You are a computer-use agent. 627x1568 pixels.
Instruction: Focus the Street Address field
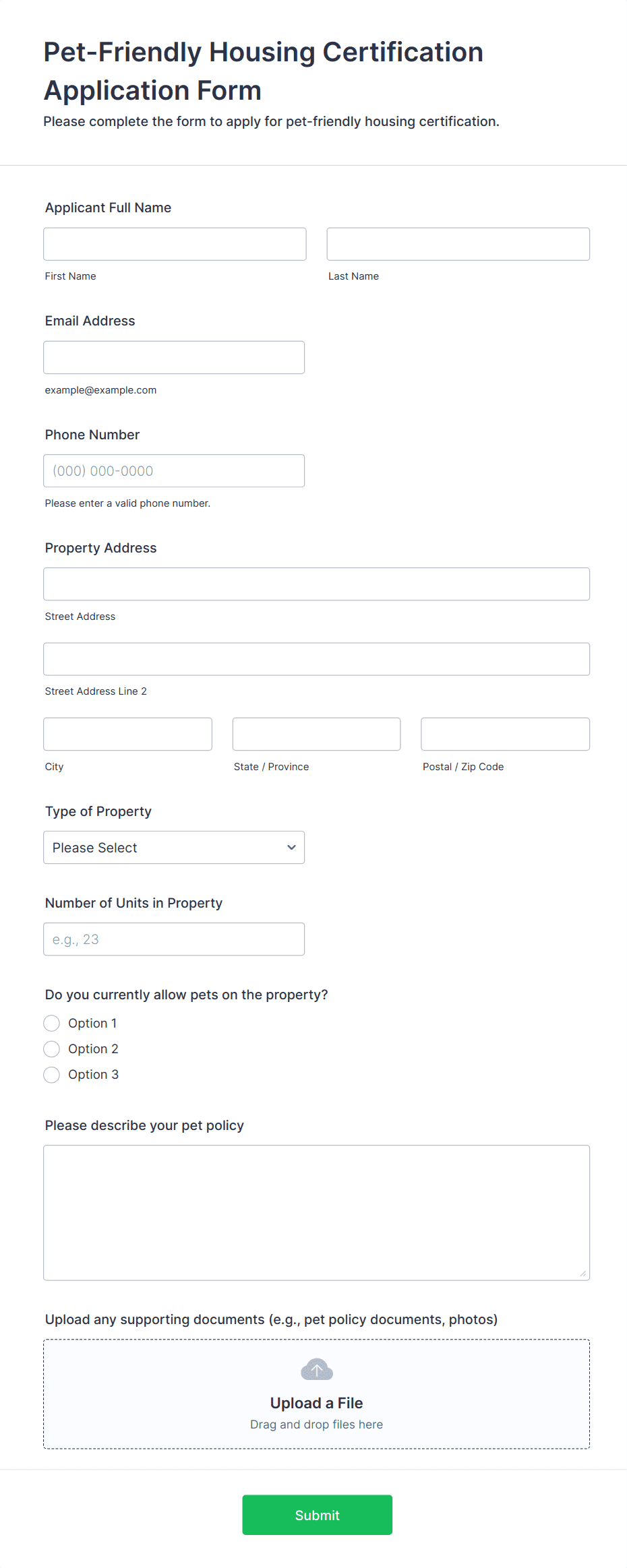[x=316, y=584]
